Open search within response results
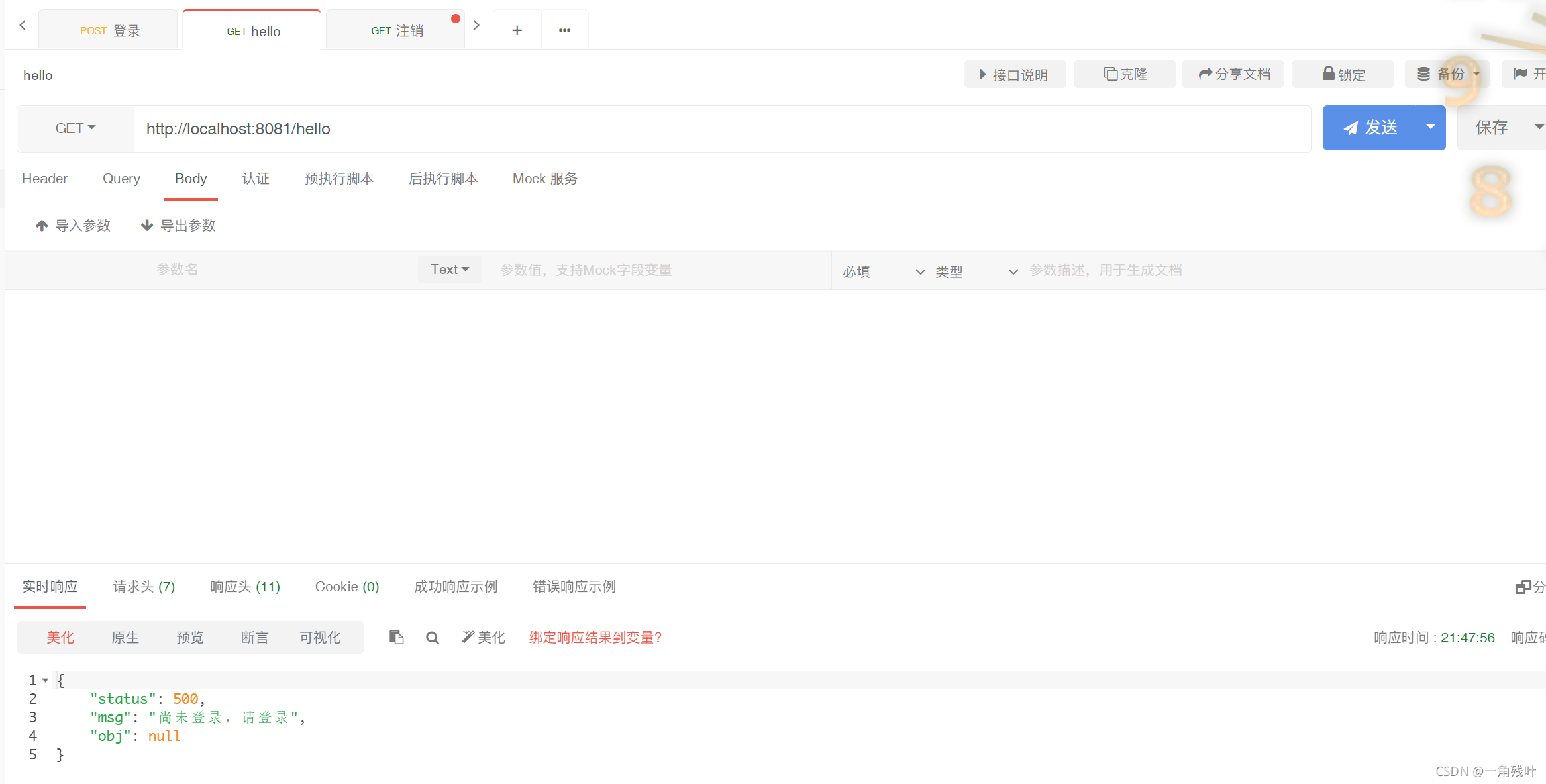Screen dimensions: 1546x784 [x=432, y=637]
